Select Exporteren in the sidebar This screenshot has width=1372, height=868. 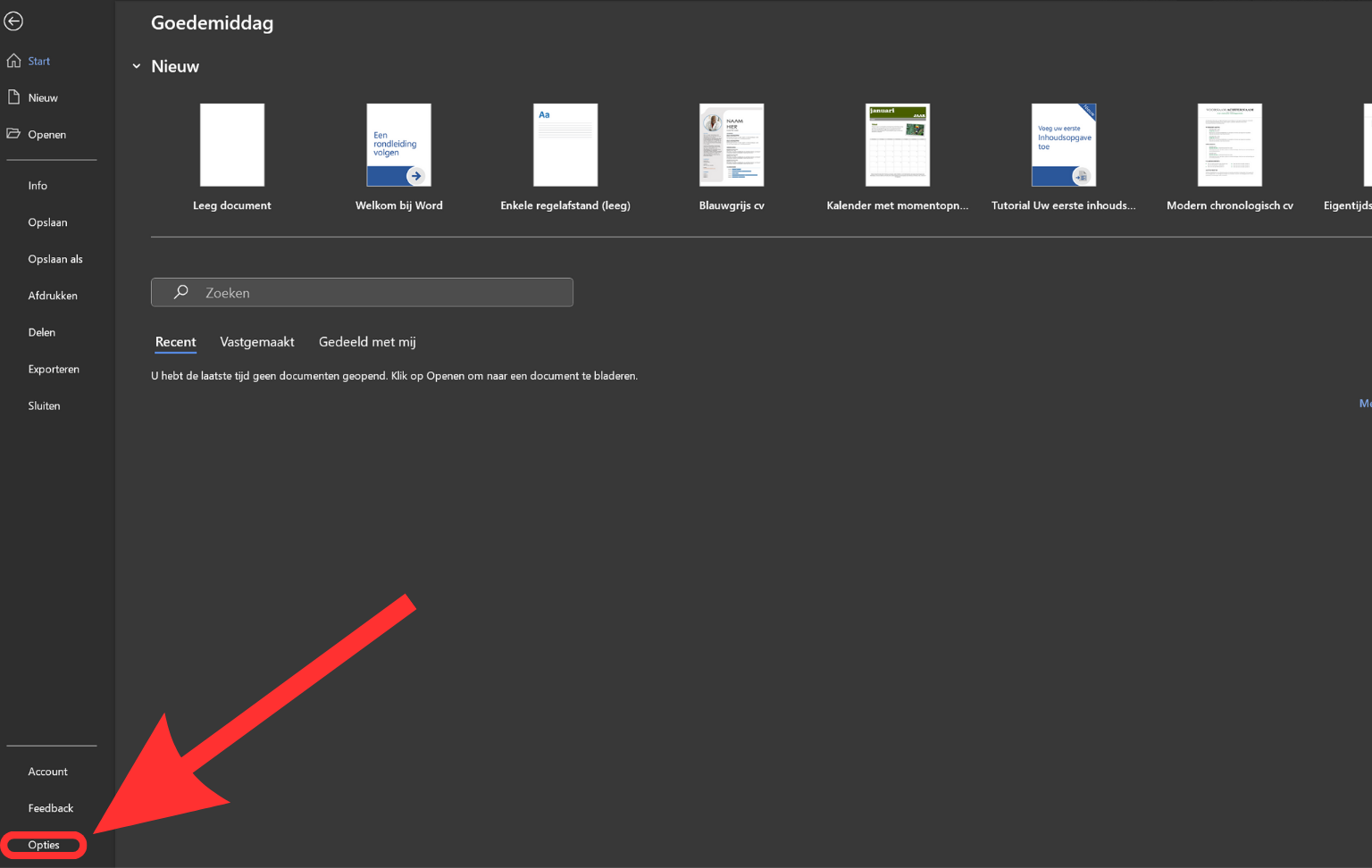coord(54,369)
